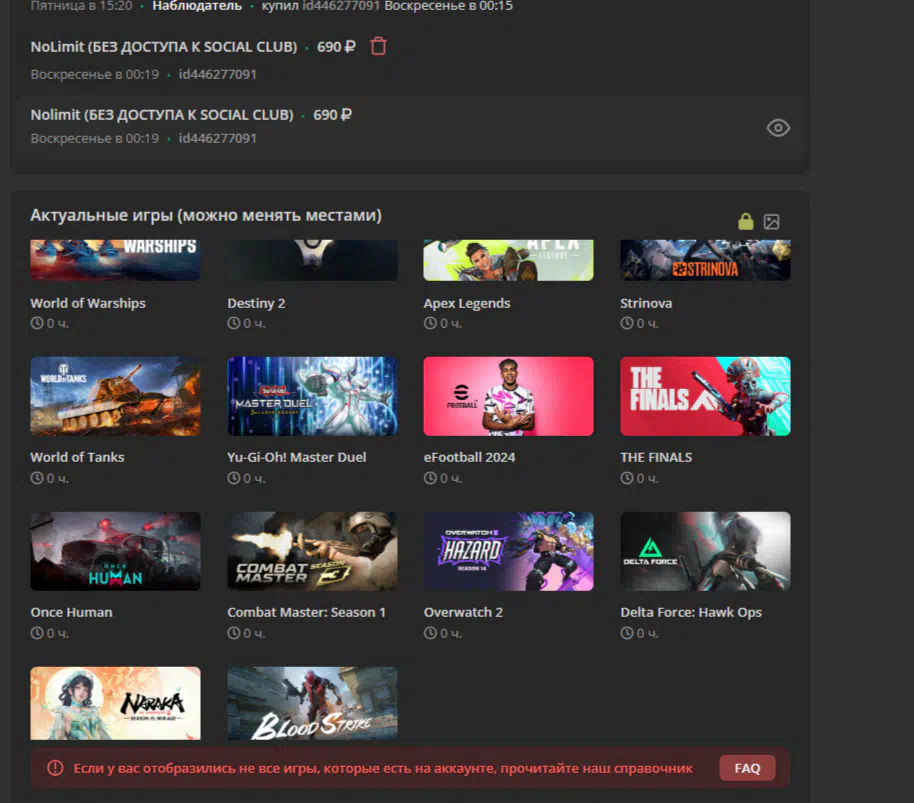The width and height of the screenshot is (914, 803).
Task: Click the clock icon under World of Tanks
Action: tap(37, 478)
